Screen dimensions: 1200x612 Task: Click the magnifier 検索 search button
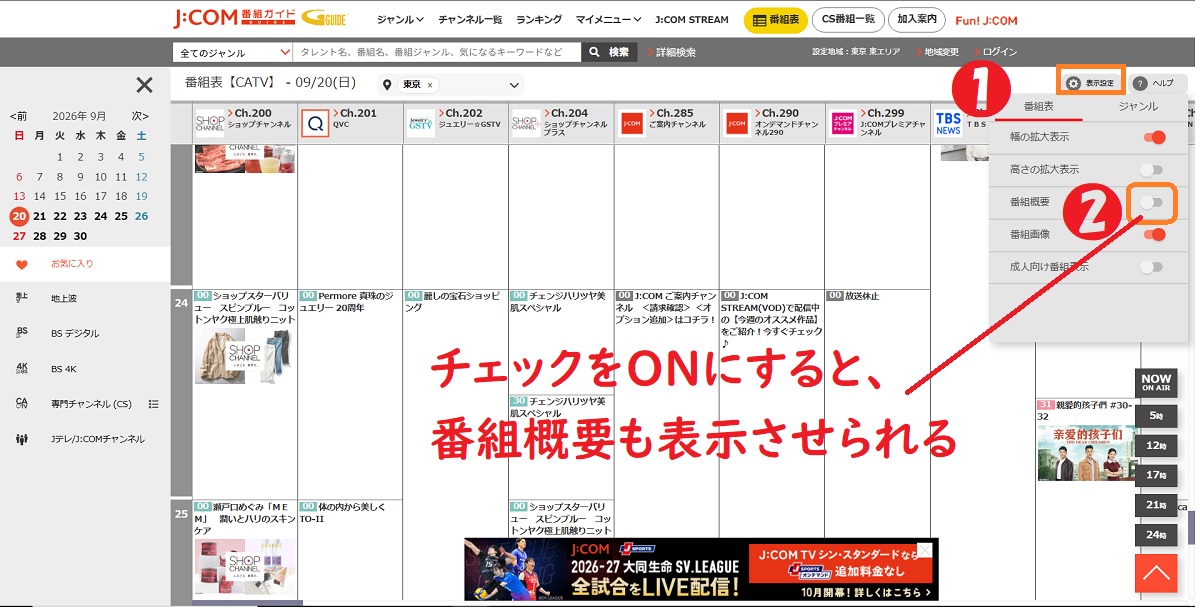[x=610, y=52]
